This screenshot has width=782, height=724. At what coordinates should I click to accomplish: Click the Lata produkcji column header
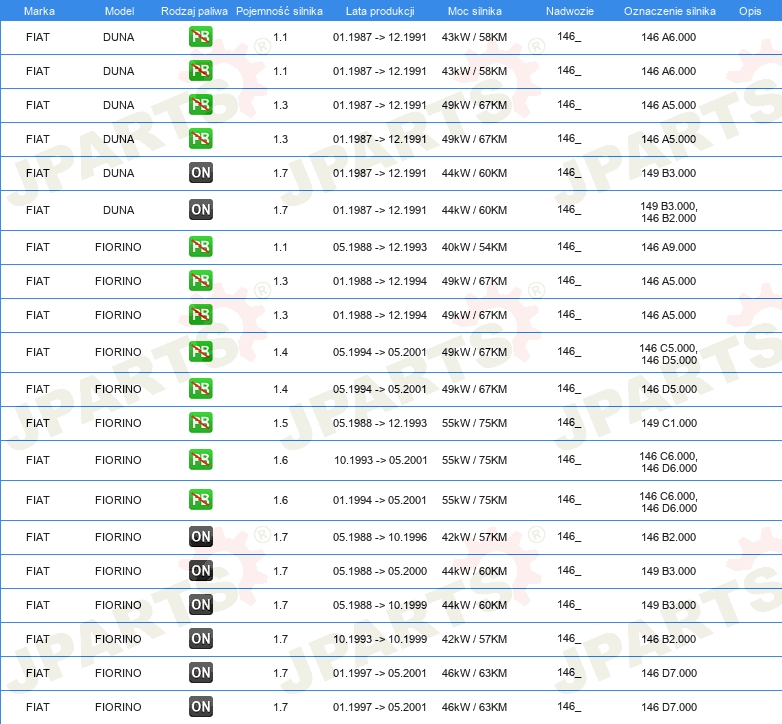[x=380, y=11]
